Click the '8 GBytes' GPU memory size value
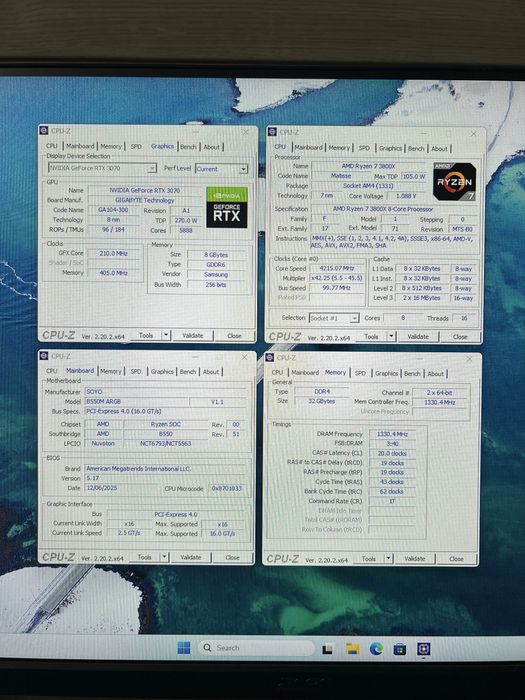Screen dimensions: 525x700 pos(216,254)
